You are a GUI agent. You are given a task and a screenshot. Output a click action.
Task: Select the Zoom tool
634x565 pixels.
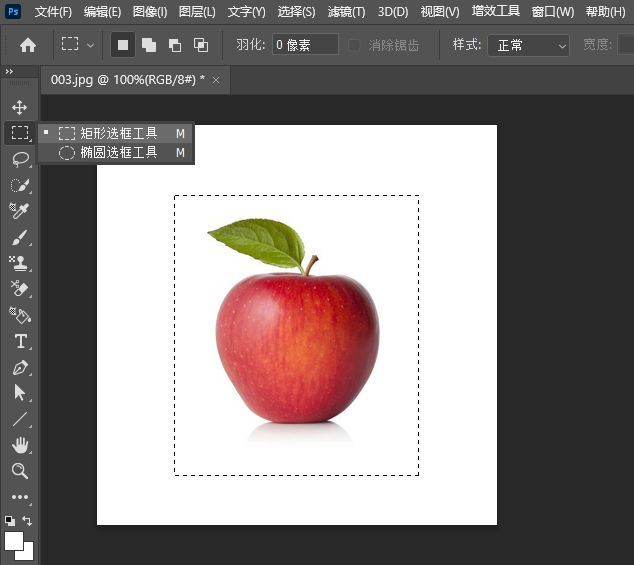click(19, 471)
